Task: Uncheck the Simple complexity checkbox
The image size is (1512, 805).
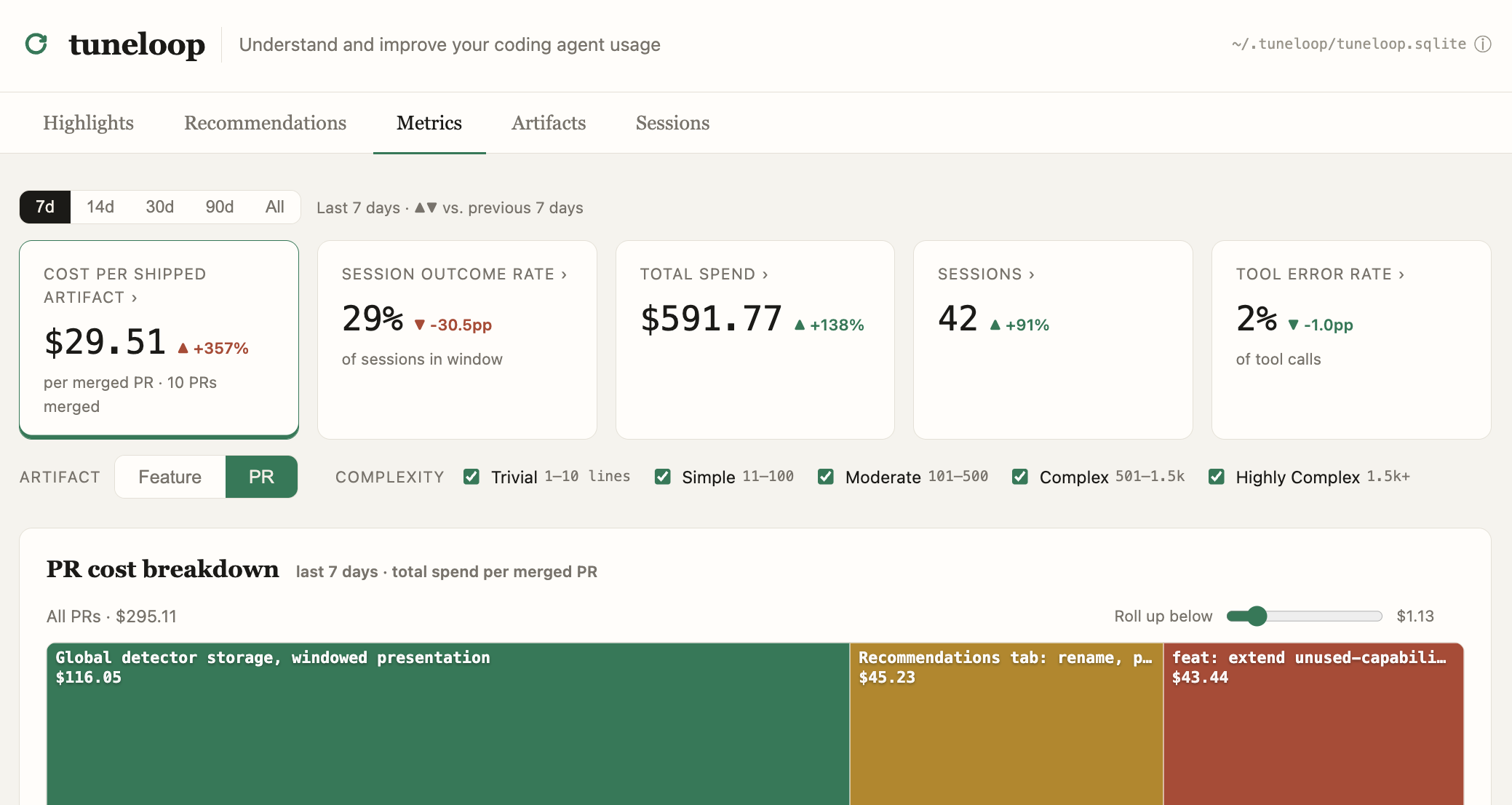Action: 662,477
